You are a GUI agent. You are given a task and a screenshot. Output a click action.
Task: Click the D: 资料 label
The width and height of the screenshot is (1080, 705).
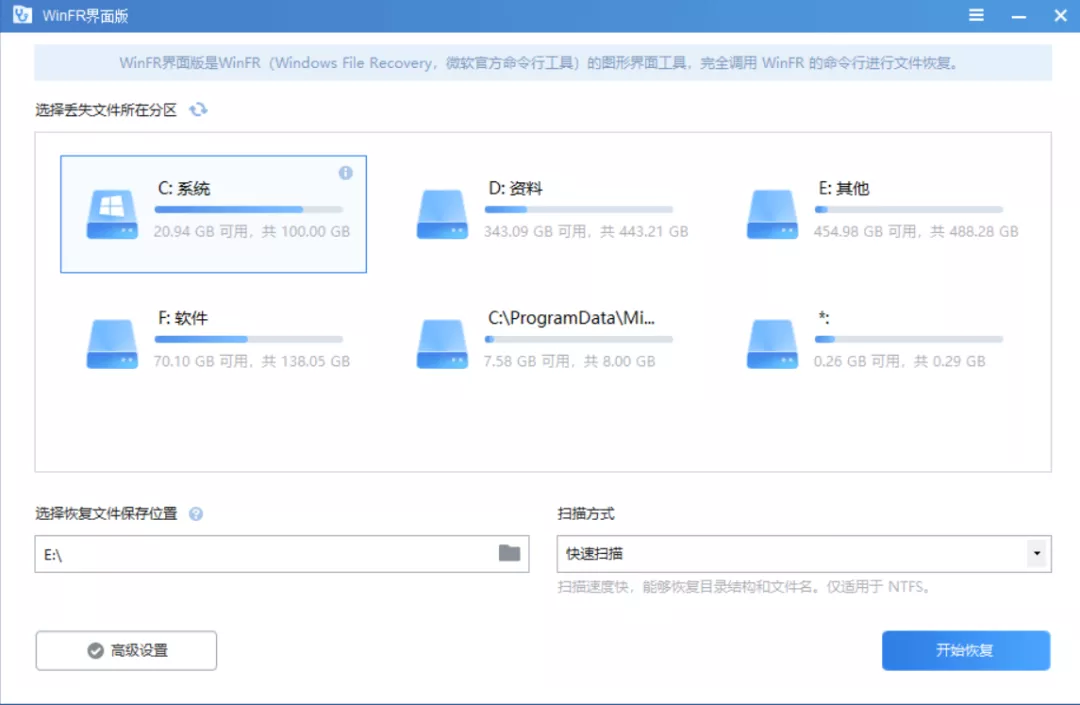pyautogui.click(x=515, y=188)
